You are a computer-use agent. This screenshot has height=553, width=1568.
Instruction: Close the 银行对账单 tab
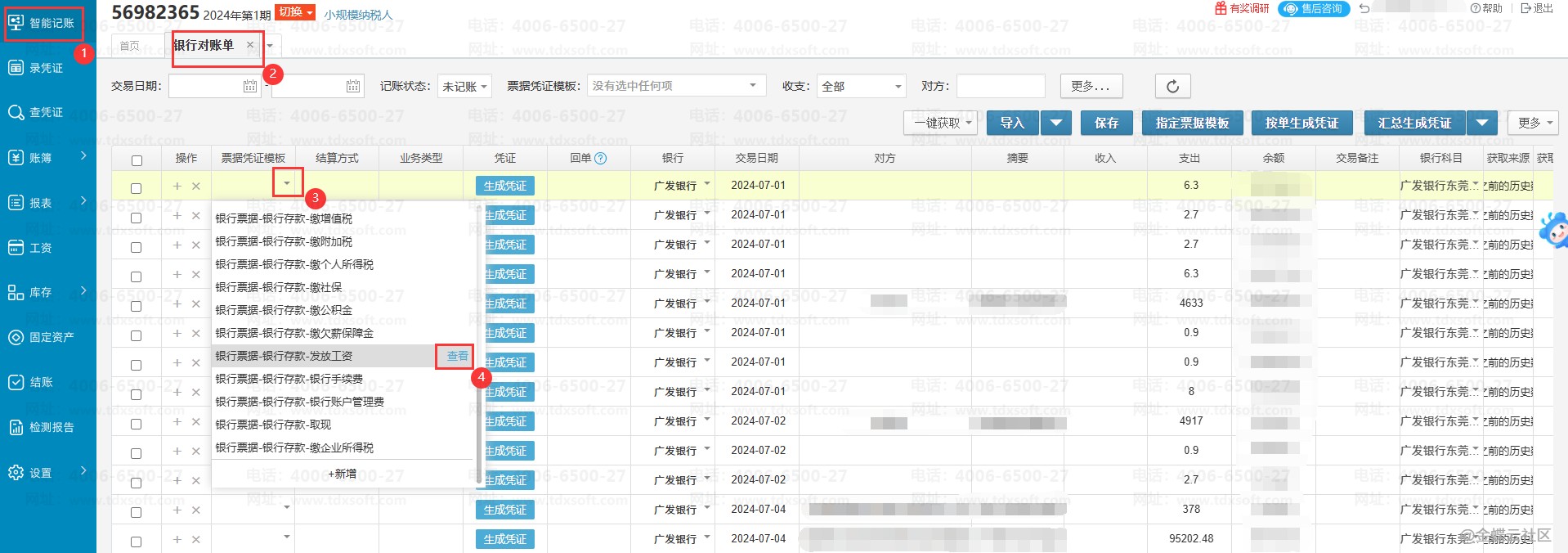(250, 45)
